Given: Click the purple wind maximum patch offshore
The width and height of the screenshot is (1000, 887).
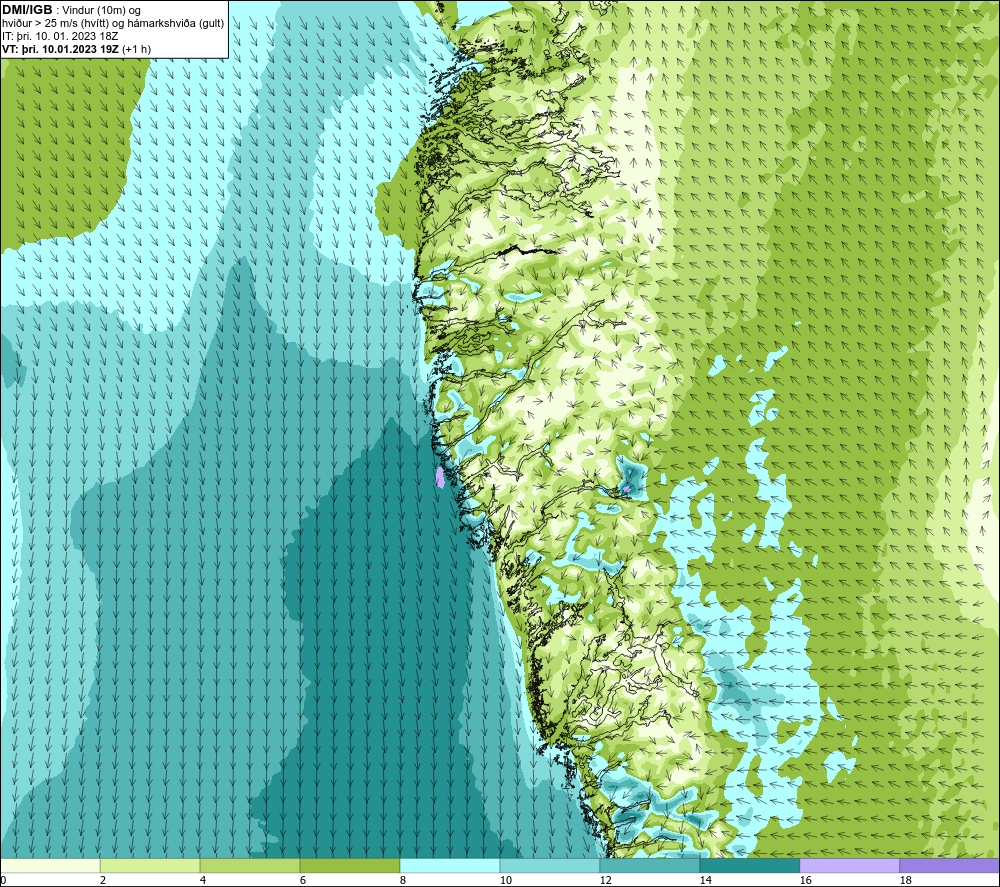Looking at the screenshot, I should click(x=439, y=477).
